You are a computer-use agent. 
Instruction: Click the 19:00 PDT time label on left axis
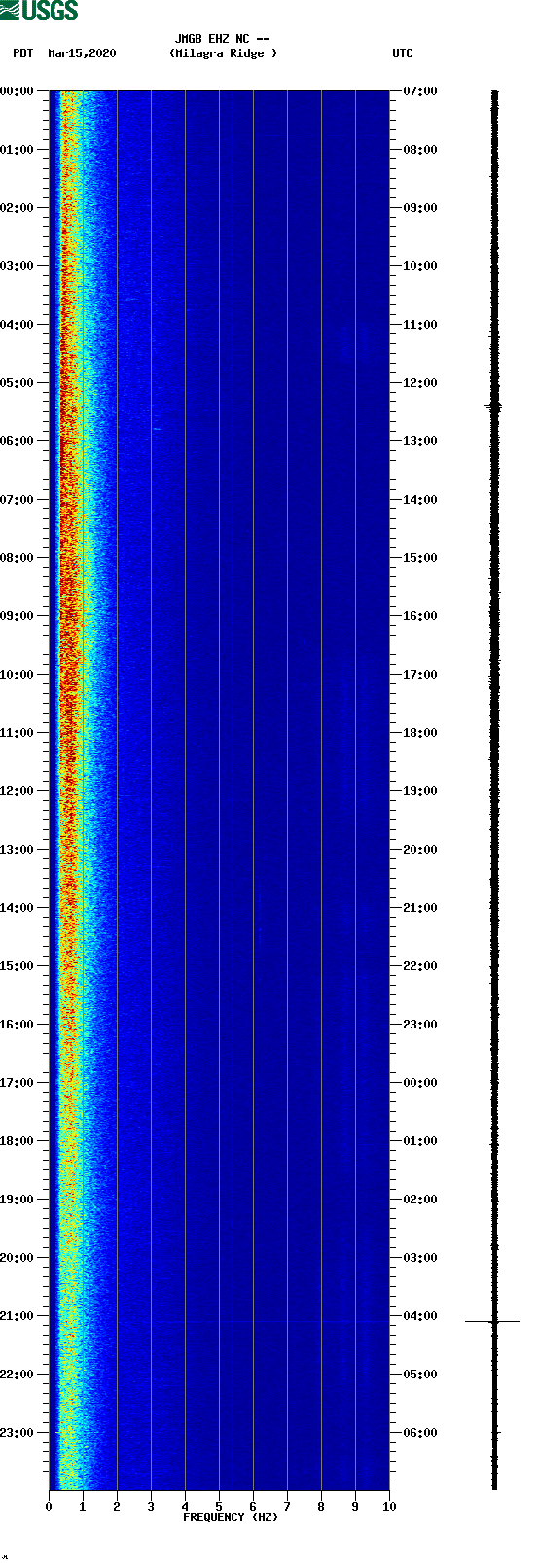(17, 1200)
